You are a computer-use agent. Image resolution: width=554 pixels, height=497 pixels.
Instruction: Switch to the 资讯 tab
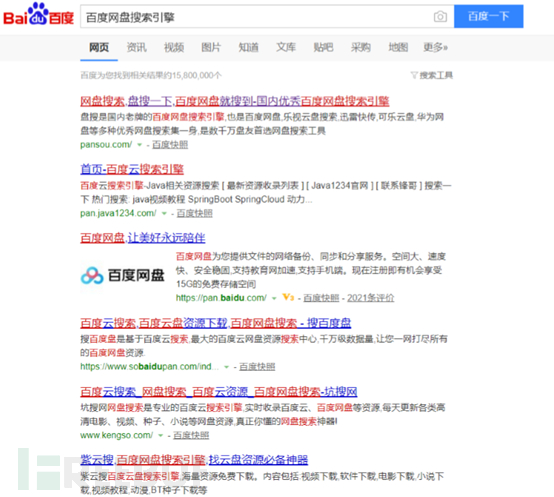pyautogui.click(x=136, y=47)
